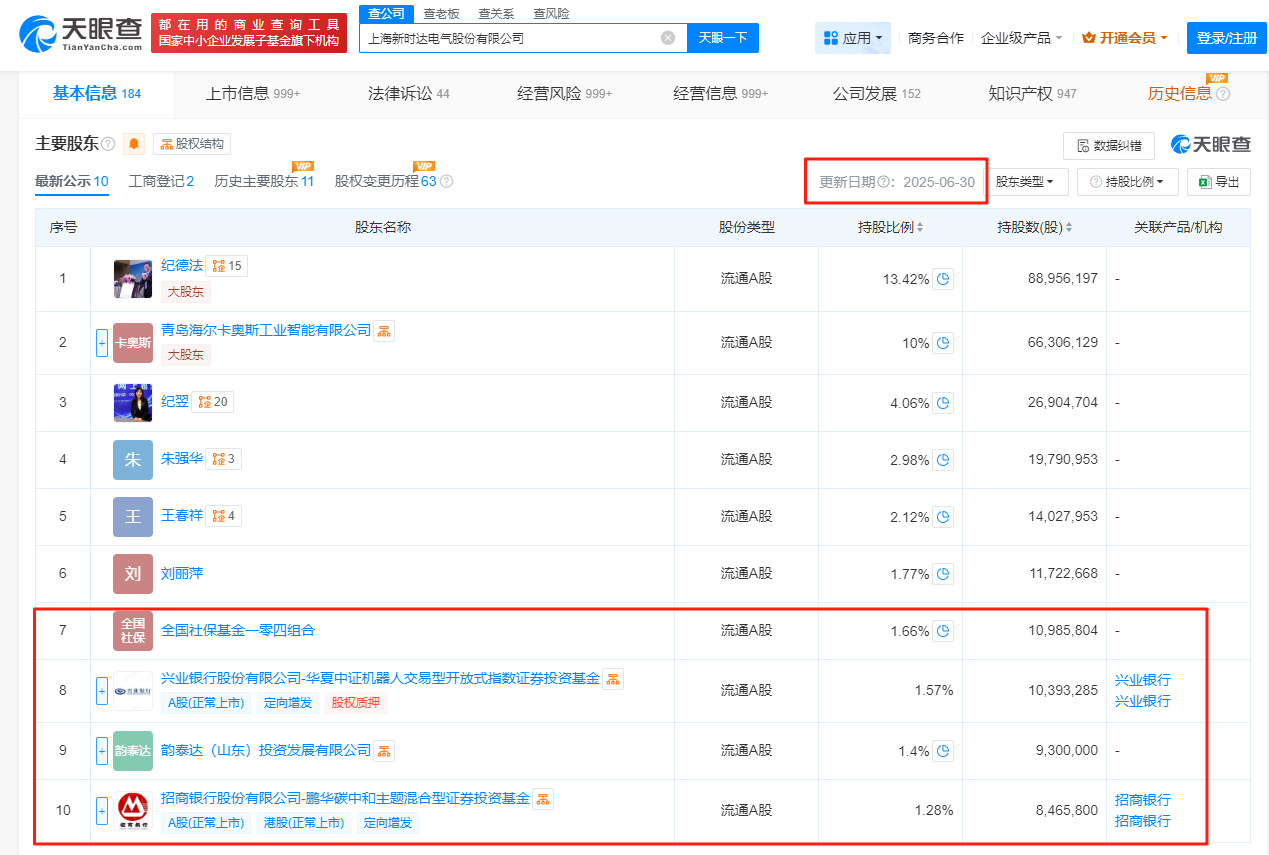This screenshot has width=1269, height=855.
Task: Click the TianYanCha logo at top left
Action: pyautogui.click(x=79, y=34)
